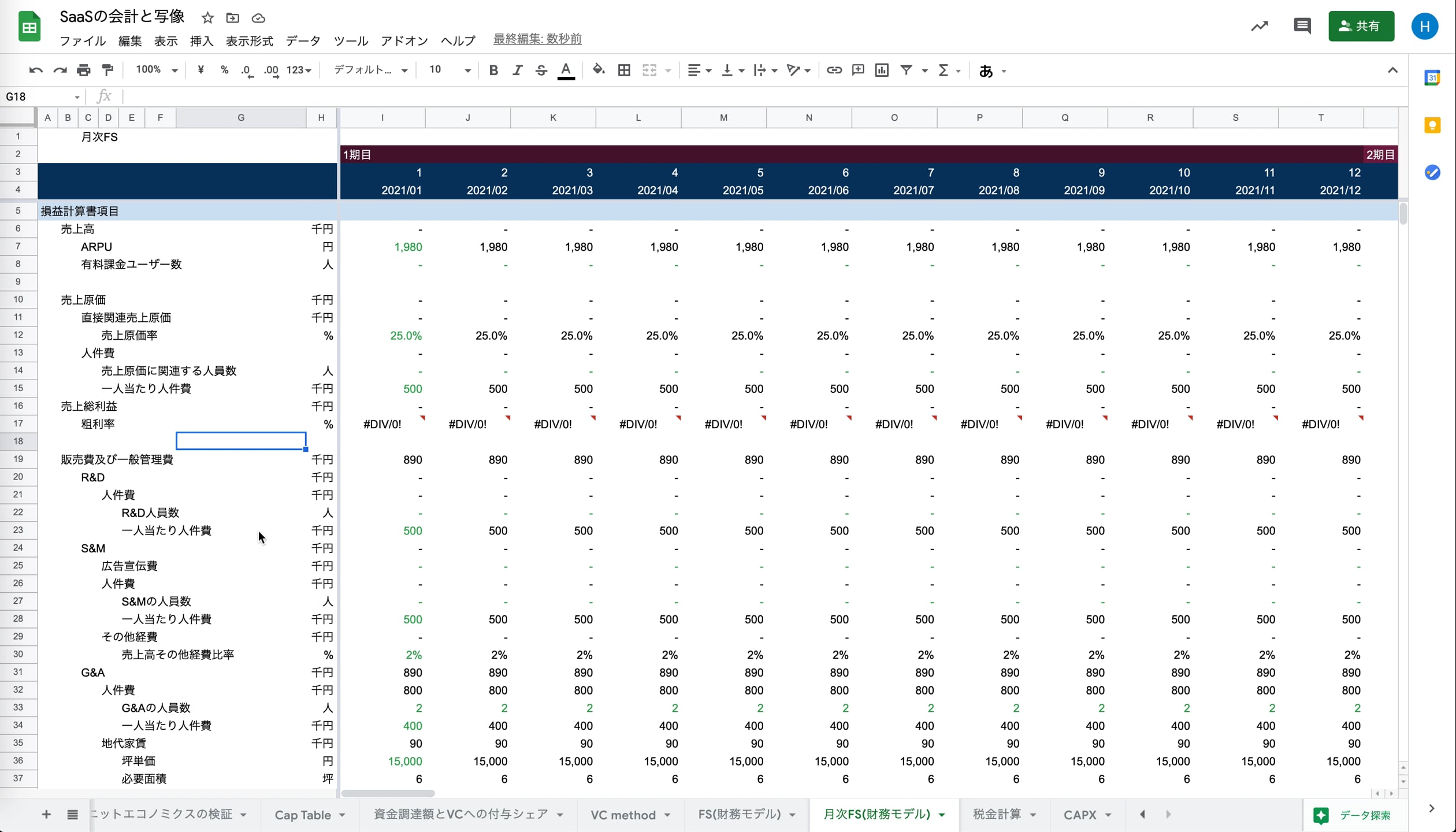The height and width of the screenshot is (832, 1456).
Task: Toggle bold formatting
Action: coord(493,70)
